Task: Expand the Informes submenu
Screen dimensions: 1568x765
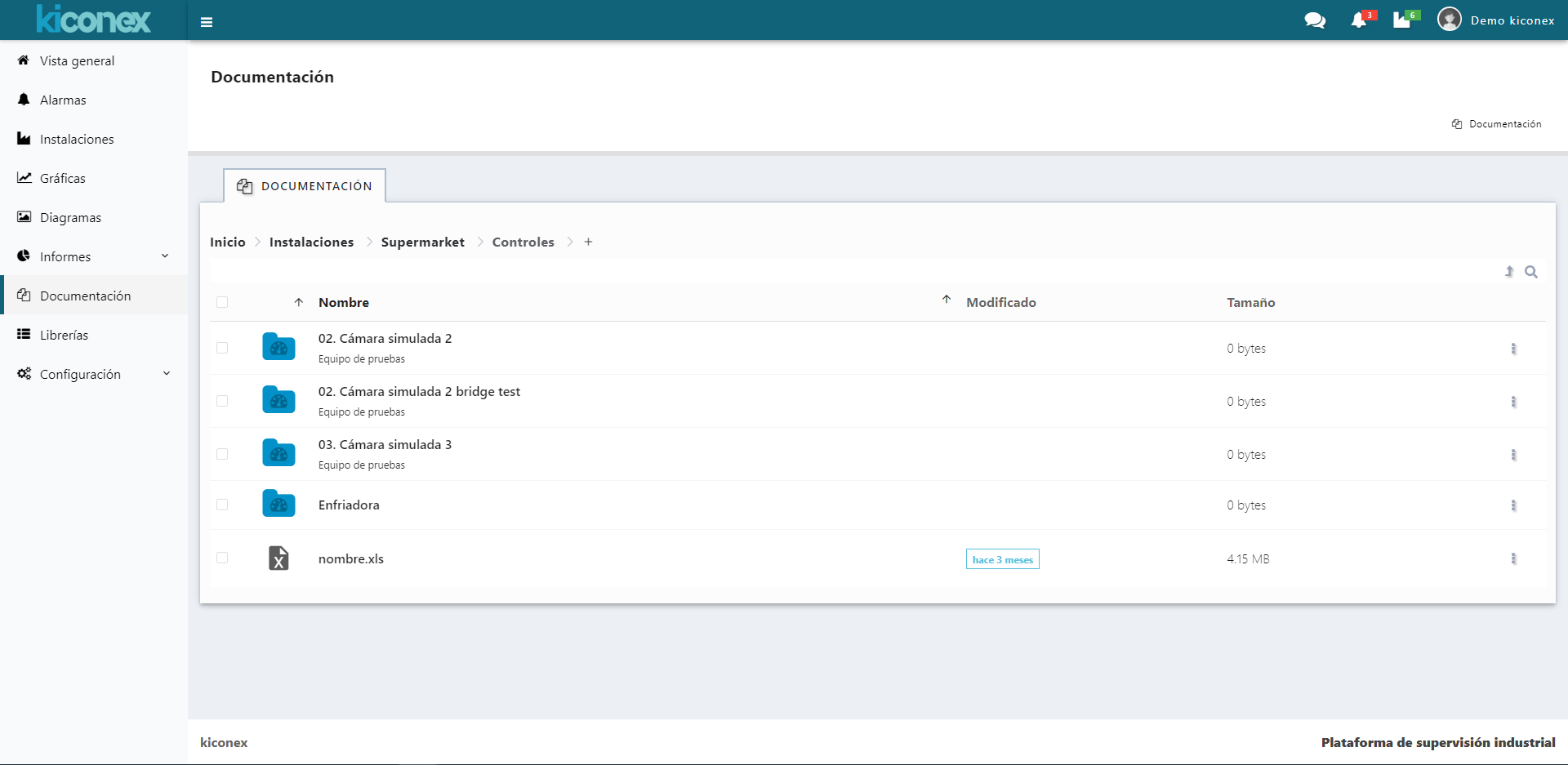Action: pyautogui.click(x=166, y=256)
